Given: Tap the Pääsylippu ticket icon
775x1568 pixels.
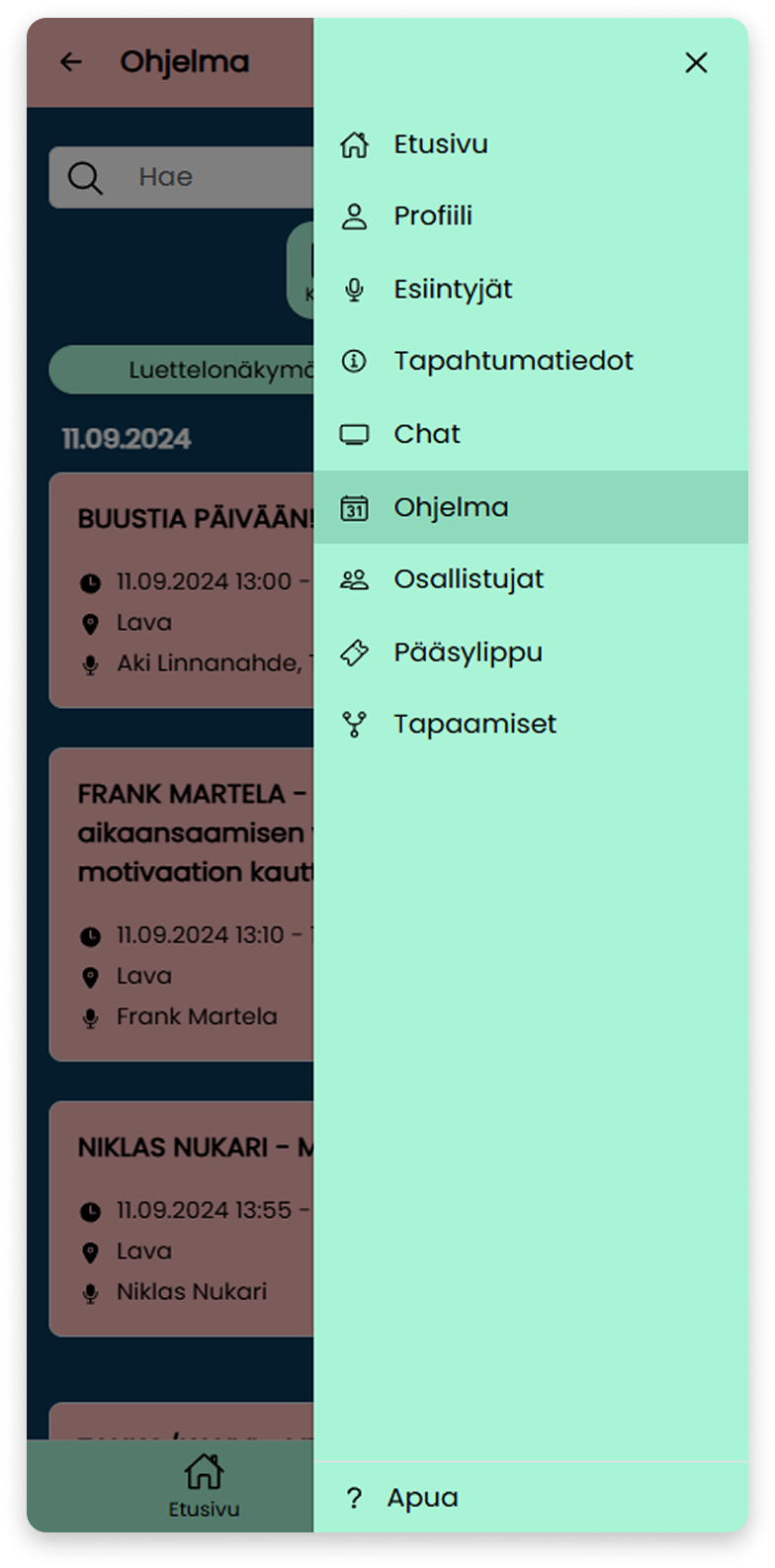Looking at the screenshot, I should pos(353,651).
